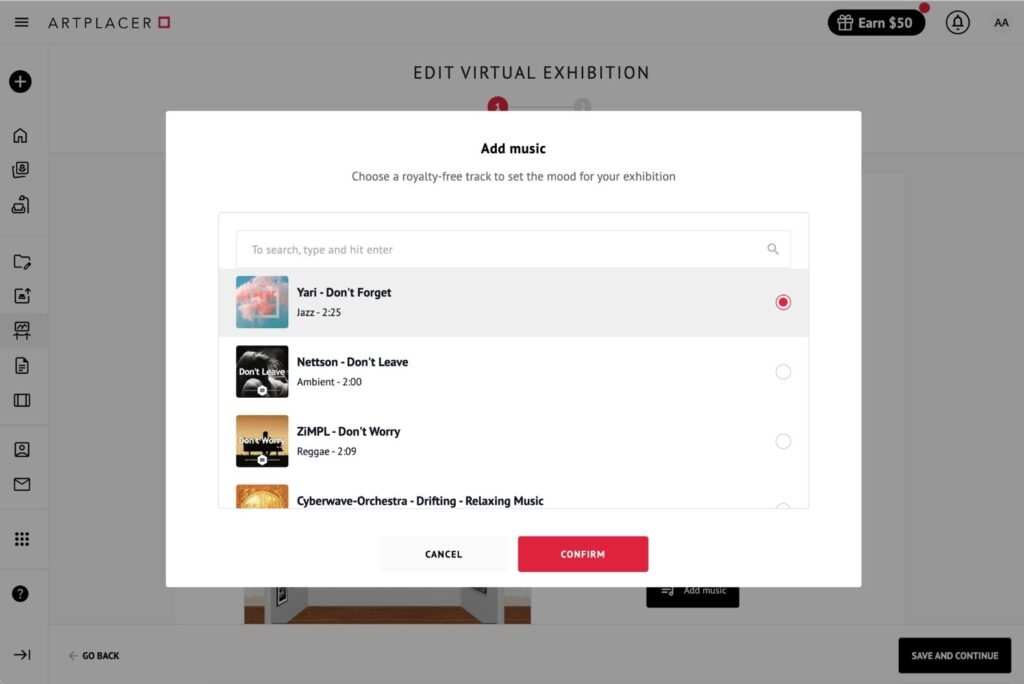
Task: Open the virtual exhibitions easel icon
Action: (22, 331)
